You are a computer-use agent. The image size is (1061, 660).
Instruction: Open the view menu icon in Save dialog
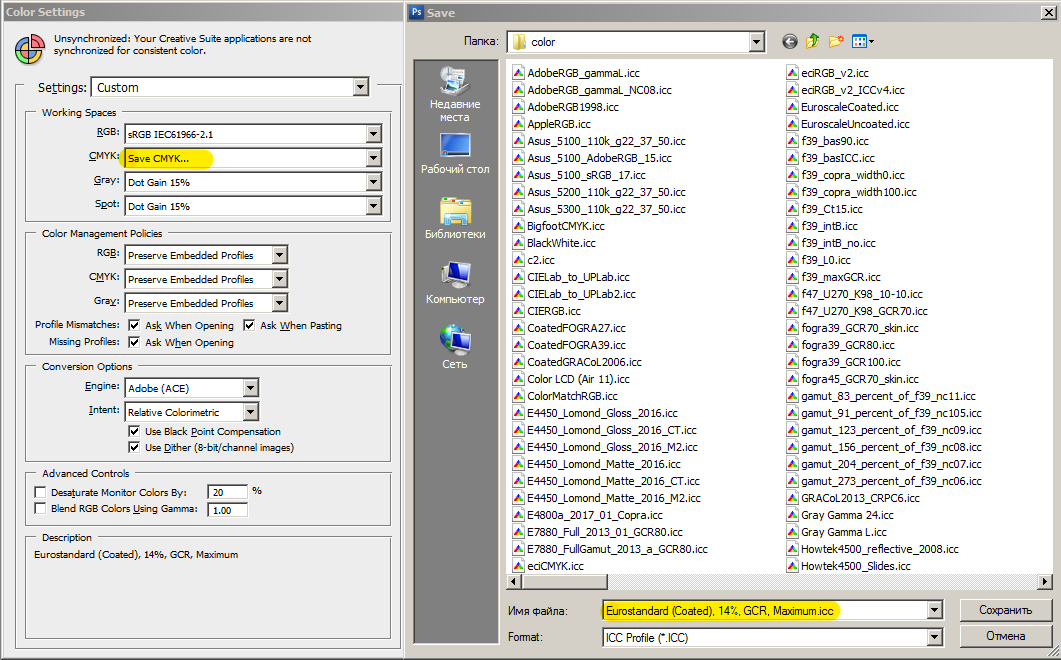[863, 42]
